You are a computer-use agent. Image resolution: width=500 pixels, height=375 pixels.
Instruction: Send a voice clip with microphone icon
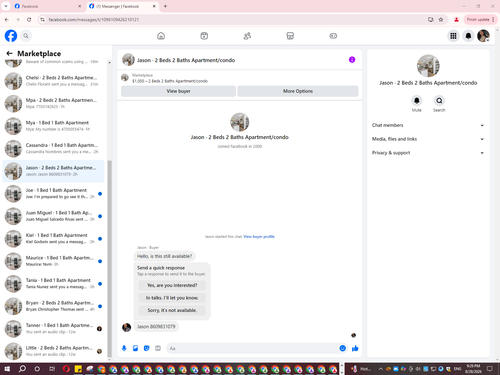[x=124, y=348]
